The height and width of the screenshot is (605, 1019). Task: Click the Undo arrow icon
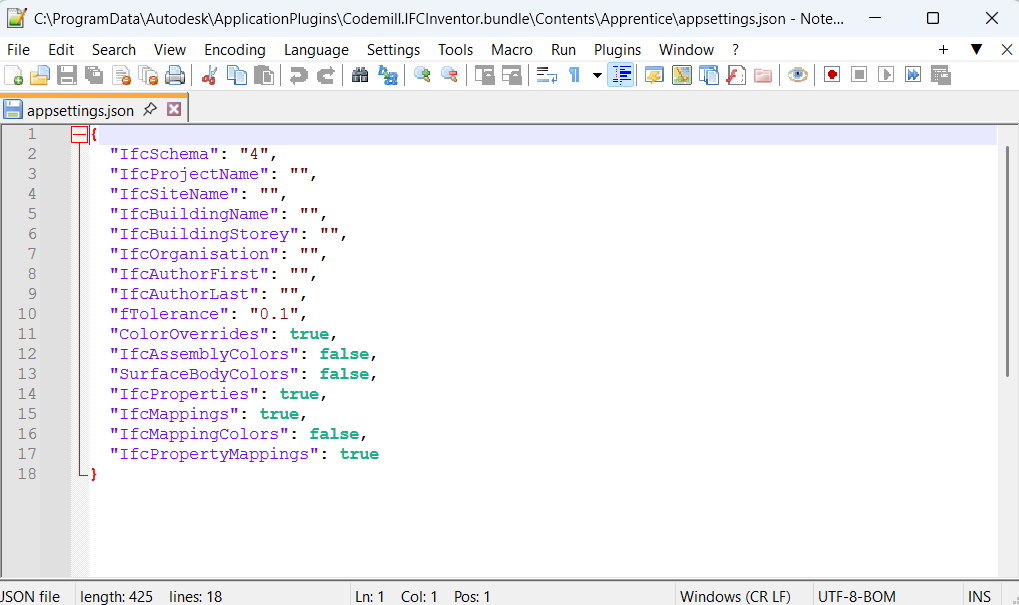(x=297, y=75)
